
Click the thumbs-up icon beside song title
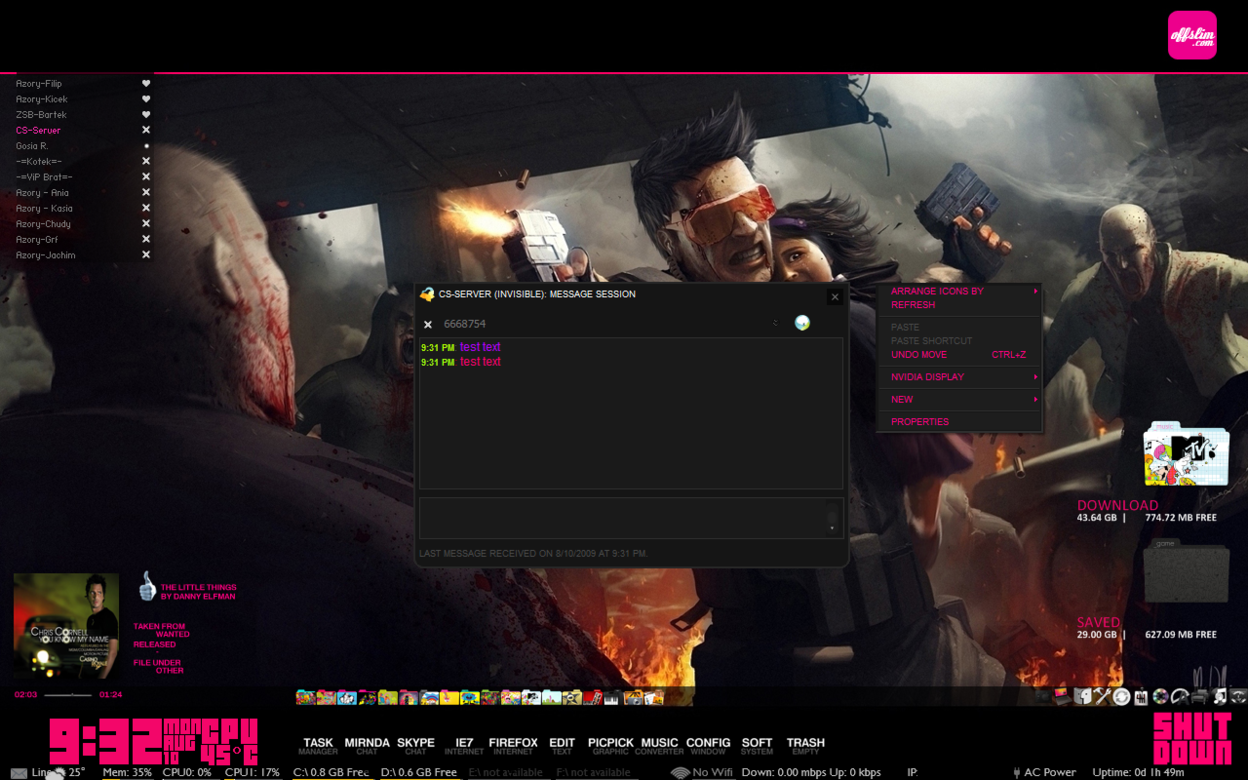coord(146,586)
